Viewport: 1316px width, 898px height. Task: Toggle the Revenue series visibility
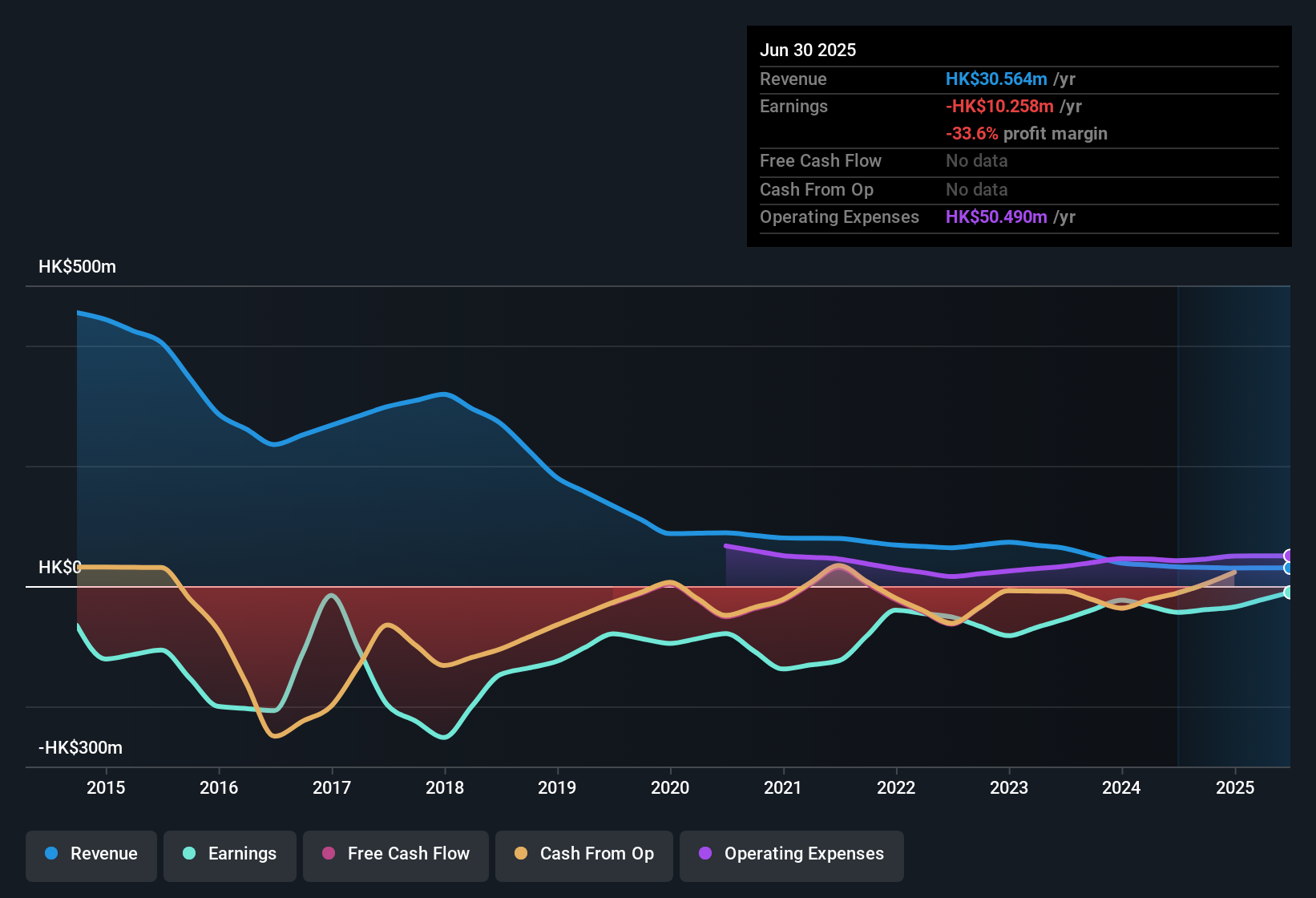click(91, 854)
